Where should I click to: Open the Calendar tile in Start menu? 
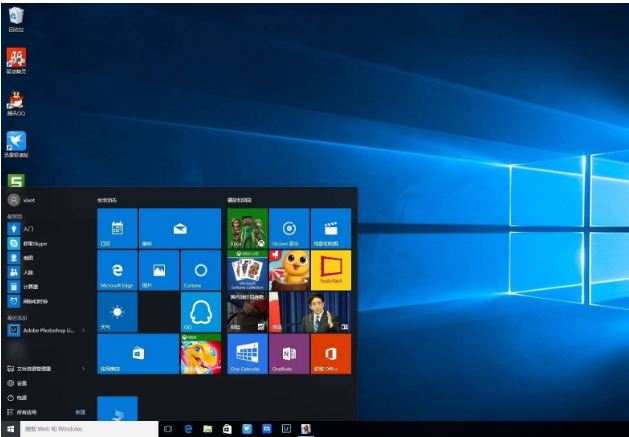point(117,228)
